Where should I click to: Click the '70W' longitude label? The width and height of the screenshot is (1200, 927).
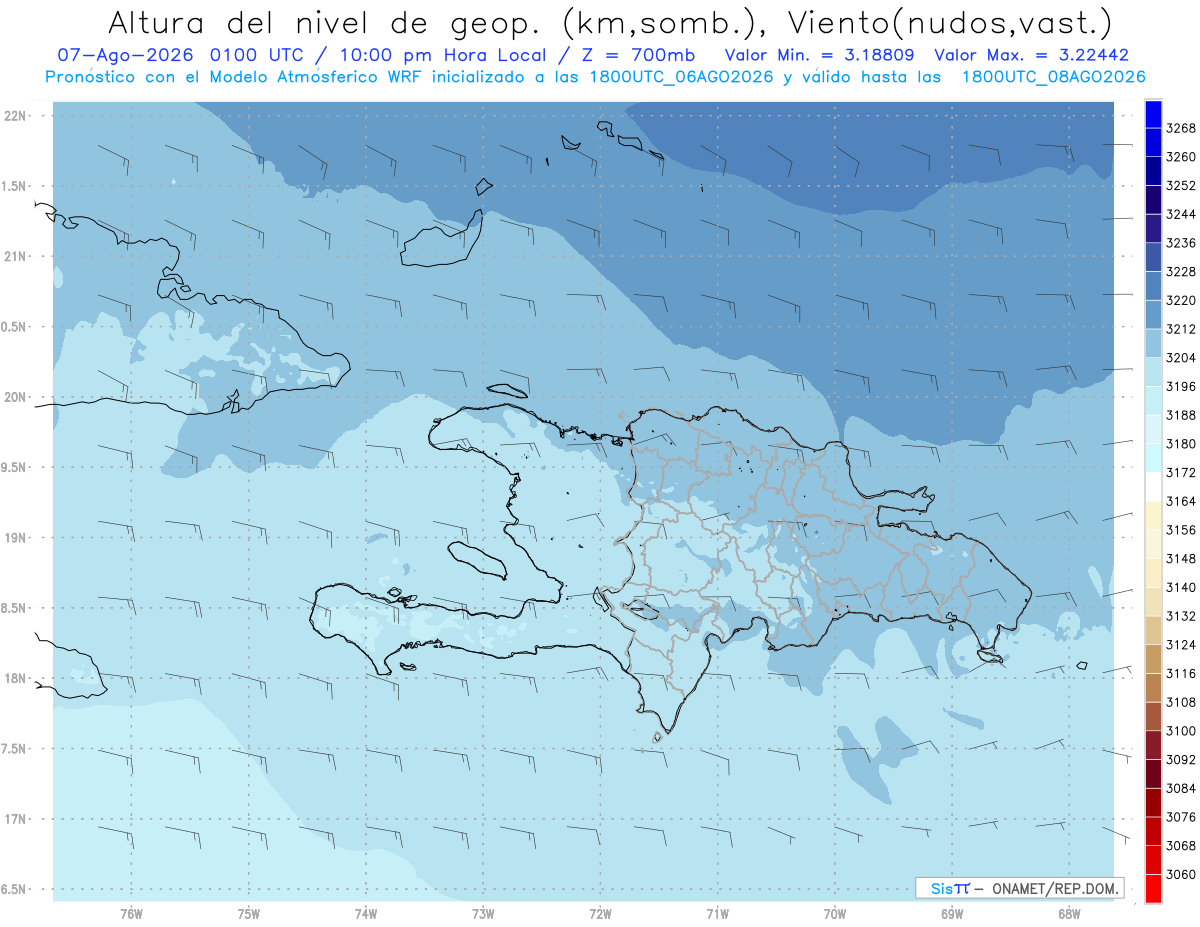(x=835, y=913)
